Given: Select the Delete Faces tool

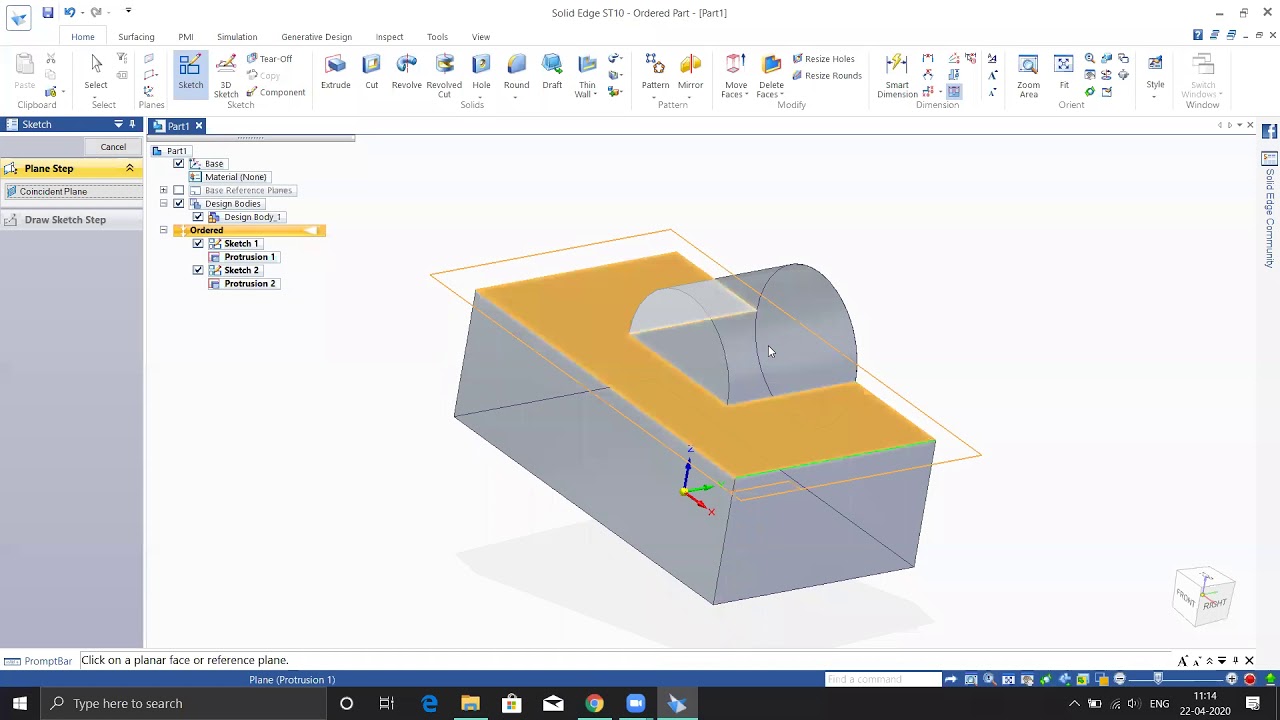Looking at the screenshot, I should (770, 76).
